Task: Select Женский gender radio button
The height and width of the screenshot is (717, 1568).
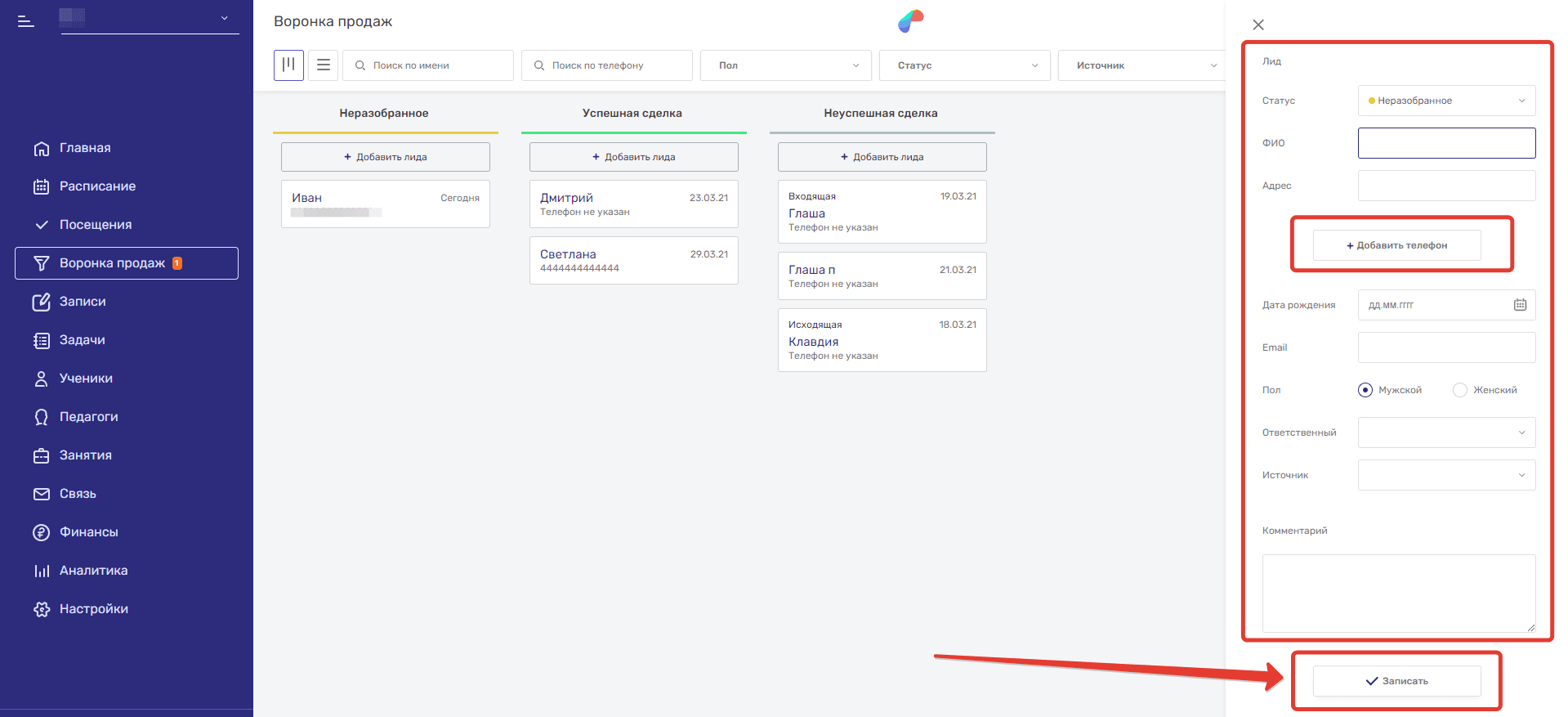Action: point(1460,390)
